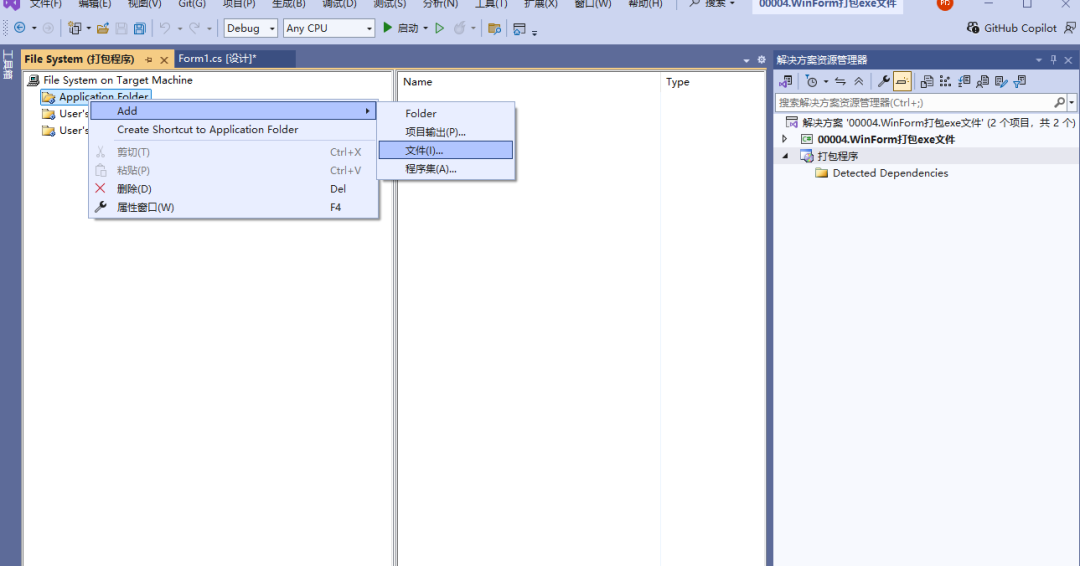Open the side toolbox strip on left edge
The width and height of the screenshot is (1080, 566).
coord(8,65)
